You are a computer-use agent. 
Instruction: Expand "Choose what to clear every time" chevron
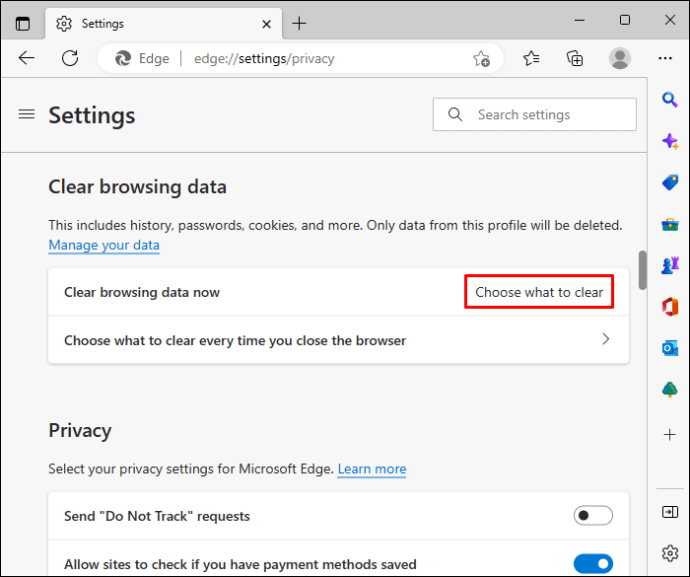605,340
